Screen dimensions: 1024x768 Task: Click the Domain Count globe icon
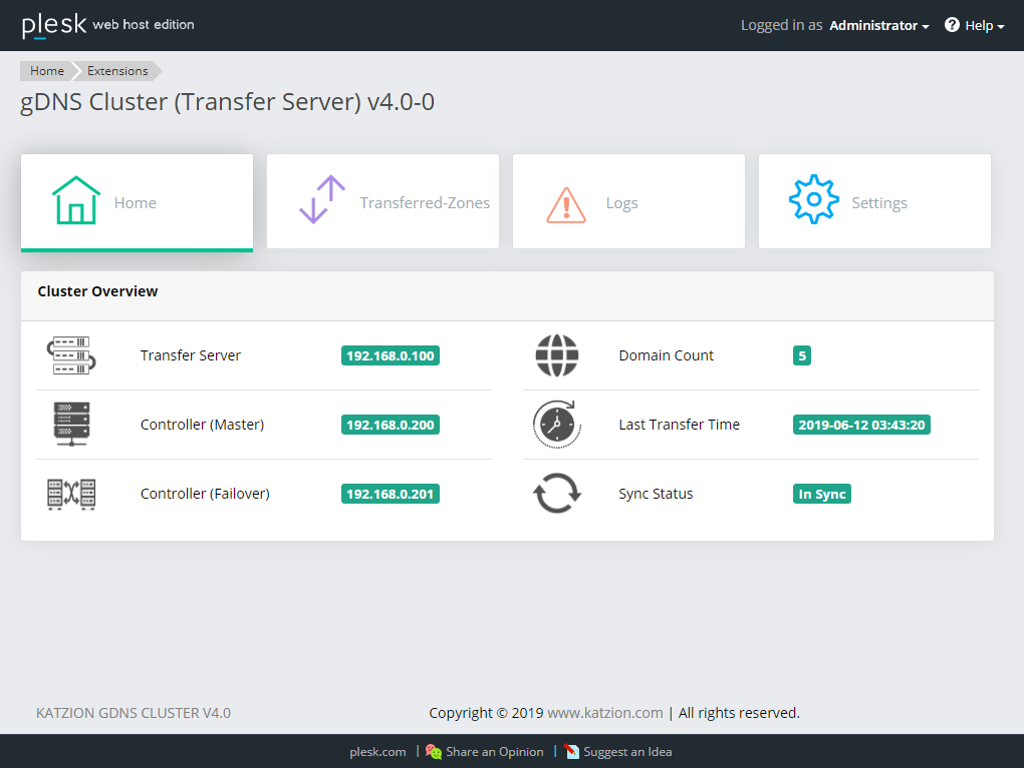pyautogui.click(x=557, y=355)
